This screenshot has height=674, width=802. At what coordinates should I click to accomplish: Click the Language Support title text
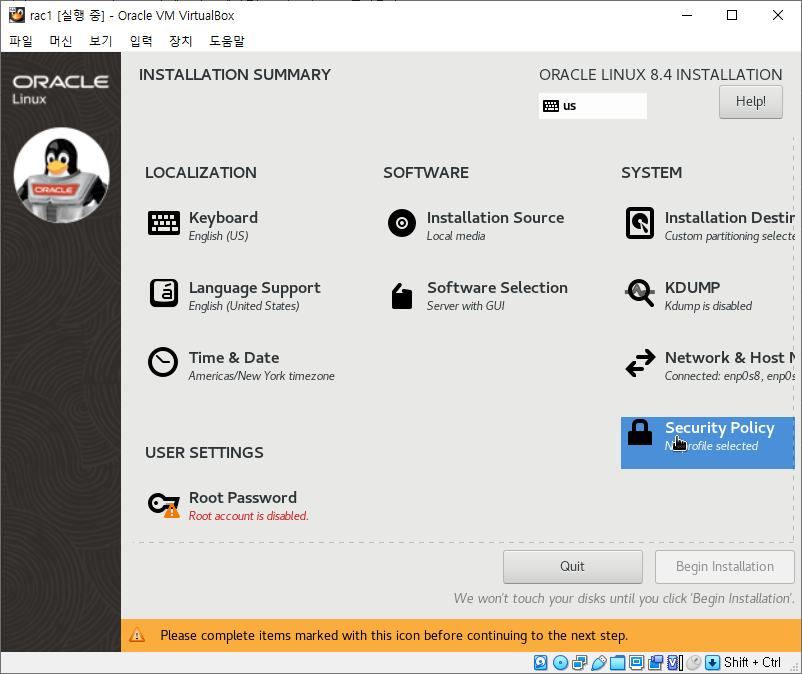254,288
